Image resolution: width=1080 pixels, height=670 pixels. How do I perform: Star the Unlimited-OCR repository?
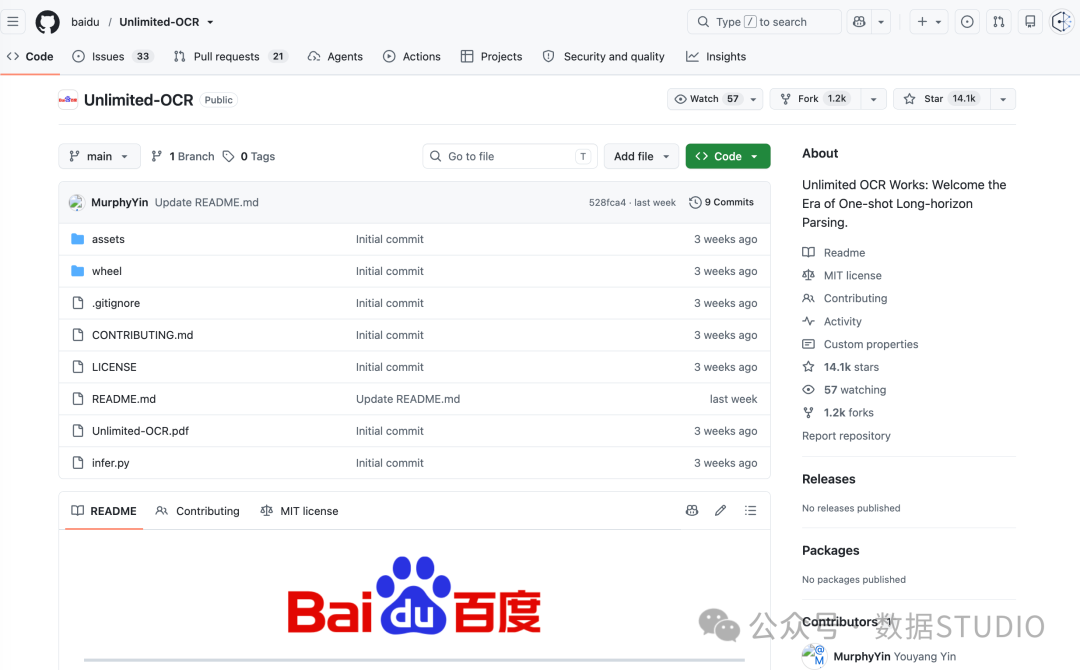tap(942, 99)
